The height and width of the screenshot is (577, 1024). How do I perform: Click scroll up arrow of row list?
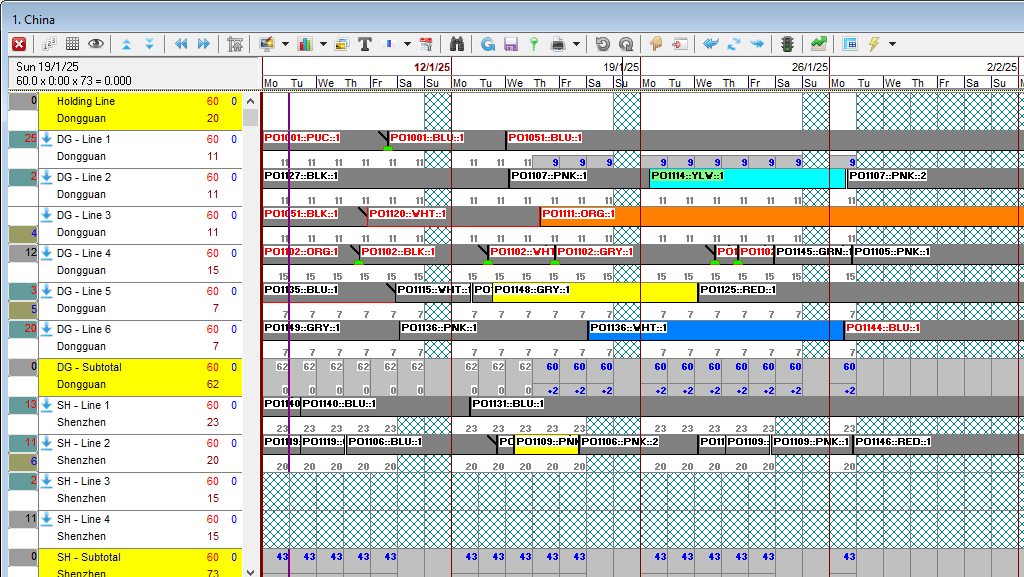click(250, 101)
